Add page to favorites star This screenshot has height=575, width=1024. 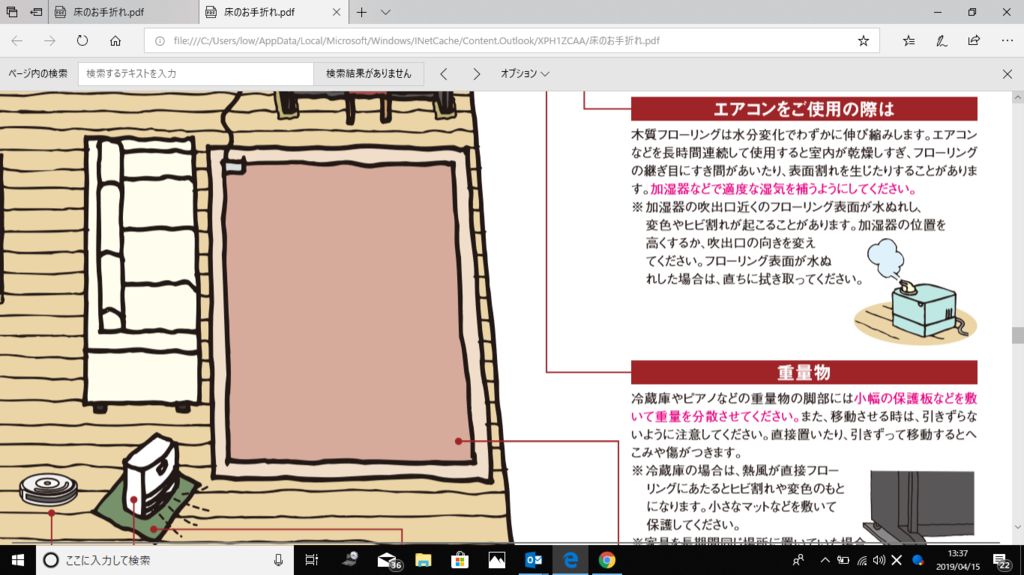[x=863, y=41]
